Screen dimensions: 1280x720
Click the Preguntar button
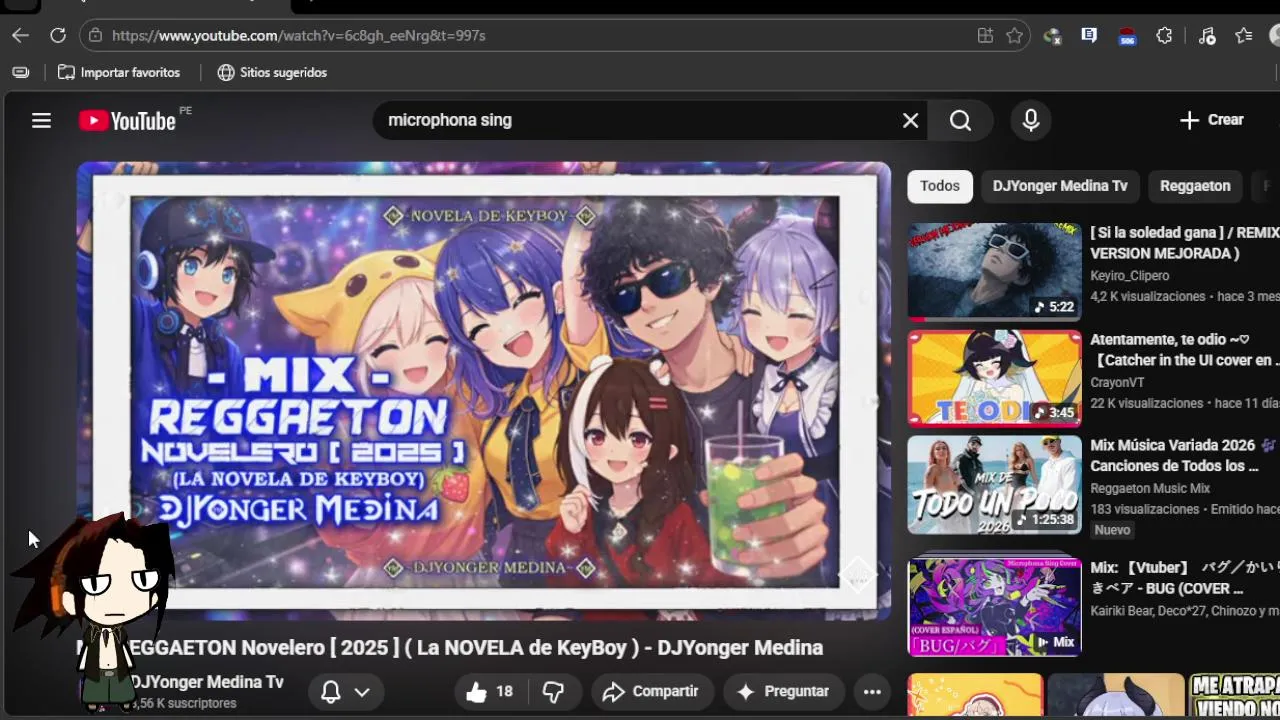783,692
